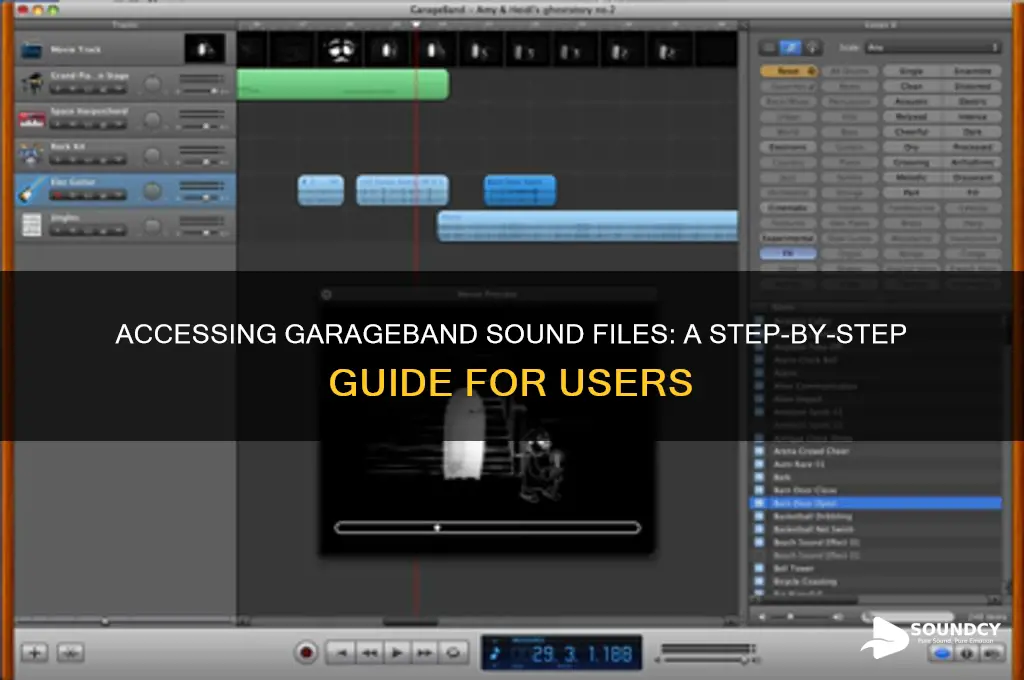1024x680 pixels.
Task: Toggle the Cheerful keyword button
Action: click(x=911, y=132)
